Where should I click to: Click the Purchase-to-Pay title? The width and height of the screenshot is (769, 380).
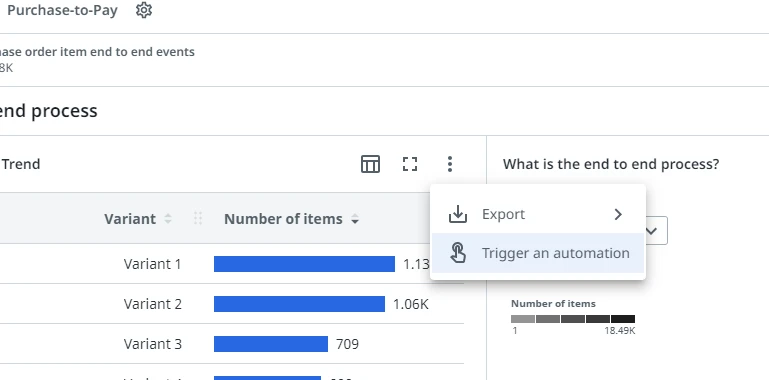tap(62, 10)
